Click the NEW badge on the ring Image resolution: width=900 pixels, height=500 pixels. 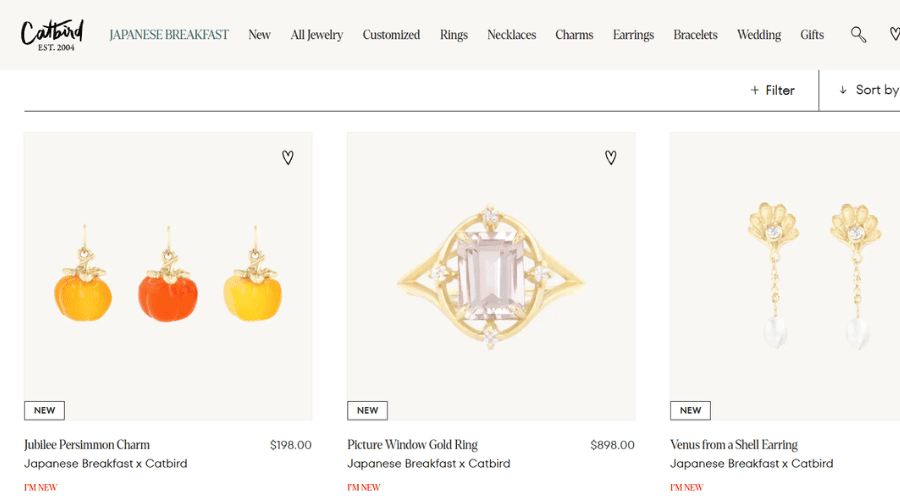[367, 410]
